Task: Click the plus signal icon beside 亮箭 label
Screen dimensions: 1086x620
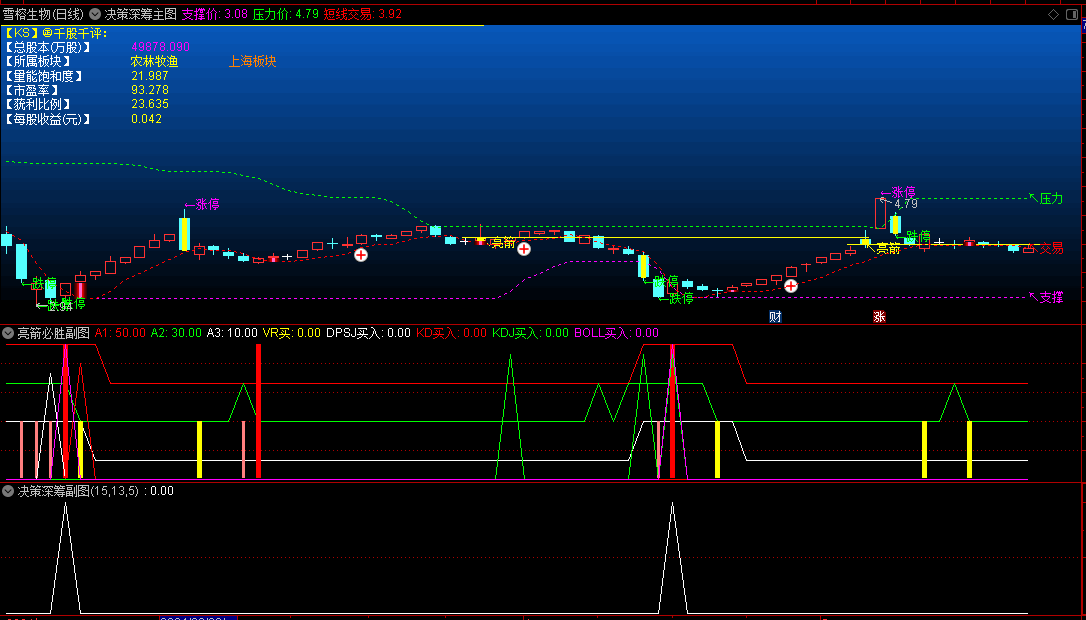Action: click(524, 248)
